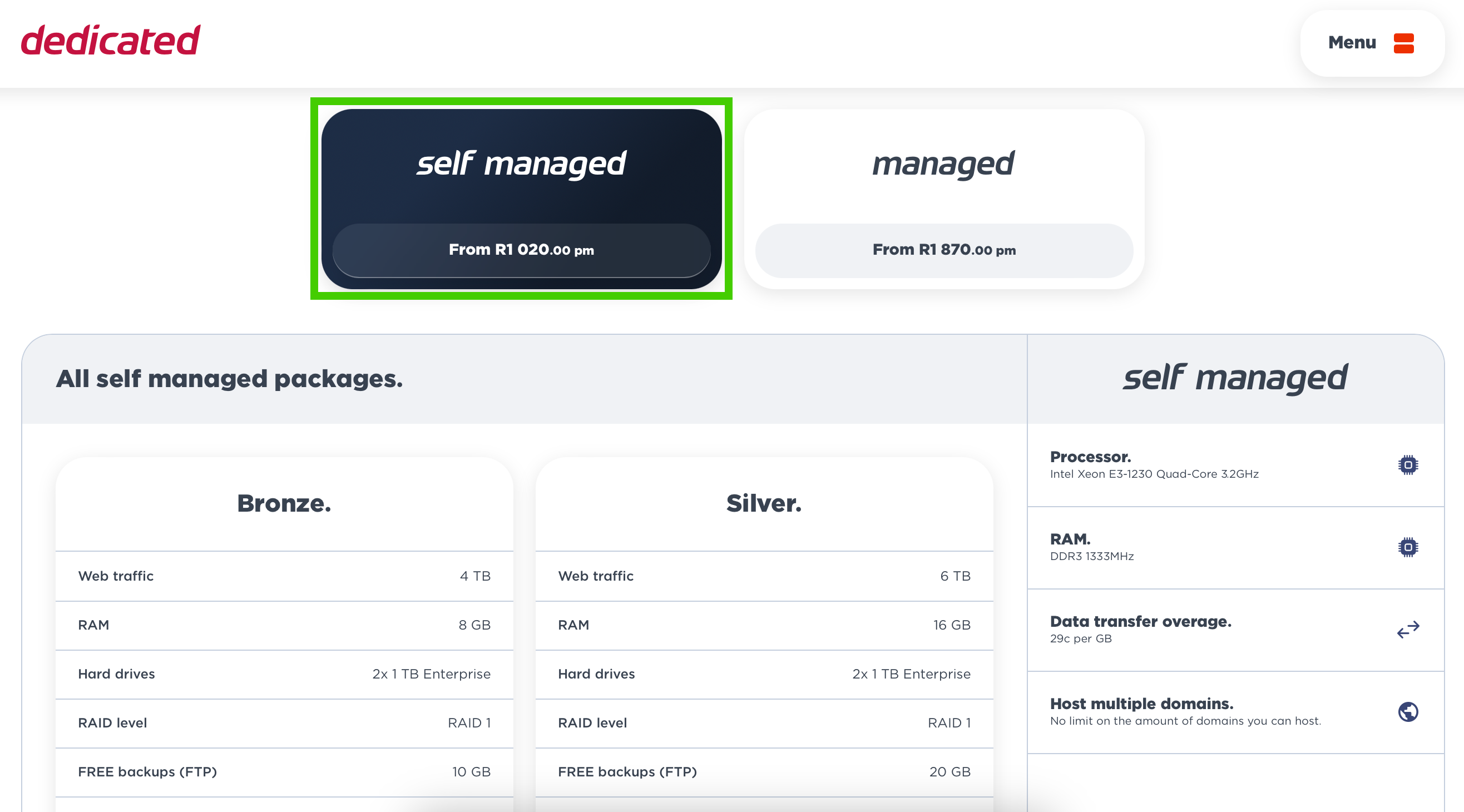This screenshot has height=812, width=1464.
Task: Click the Processor chip icon
Action: point(1408,465)
